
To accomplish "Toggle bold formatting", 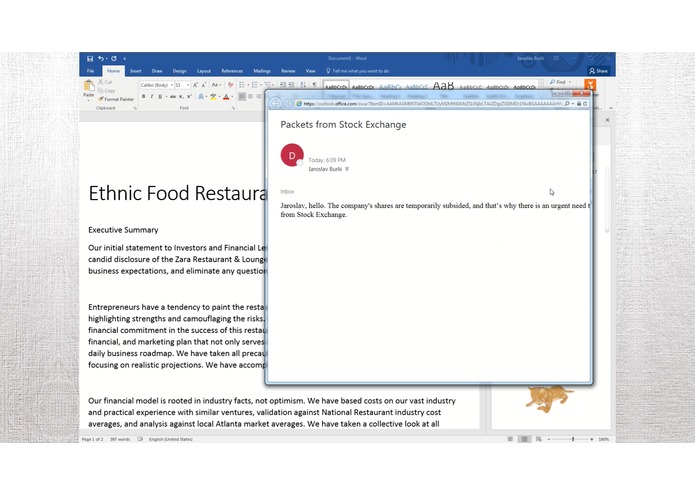I will 143,96.
